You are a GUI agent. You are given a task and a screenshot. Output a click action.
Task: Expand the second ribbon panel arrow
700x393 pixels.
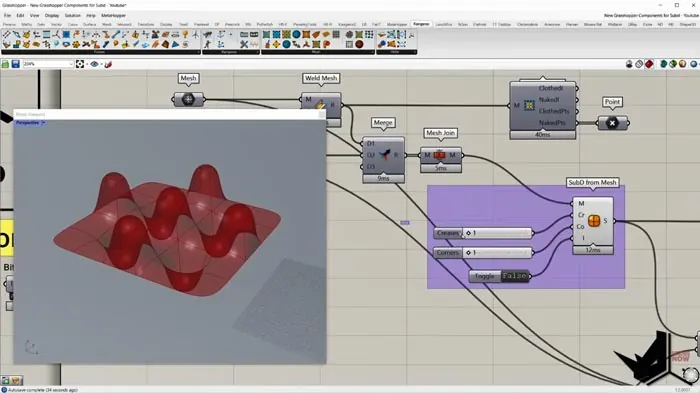(x=258, y=52)
